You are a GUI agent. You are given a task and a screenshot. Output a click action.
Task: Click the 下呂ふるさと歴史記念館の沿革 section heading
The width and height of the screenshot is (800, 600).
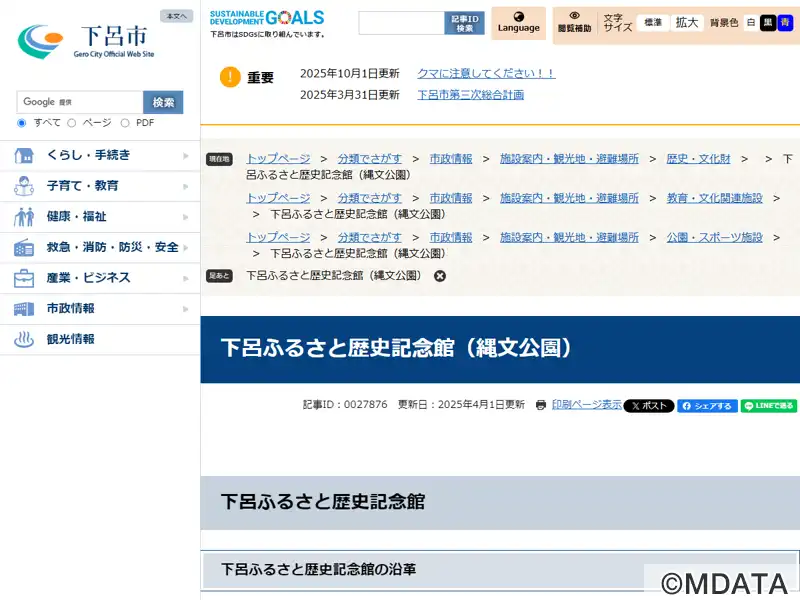point(319,569)
